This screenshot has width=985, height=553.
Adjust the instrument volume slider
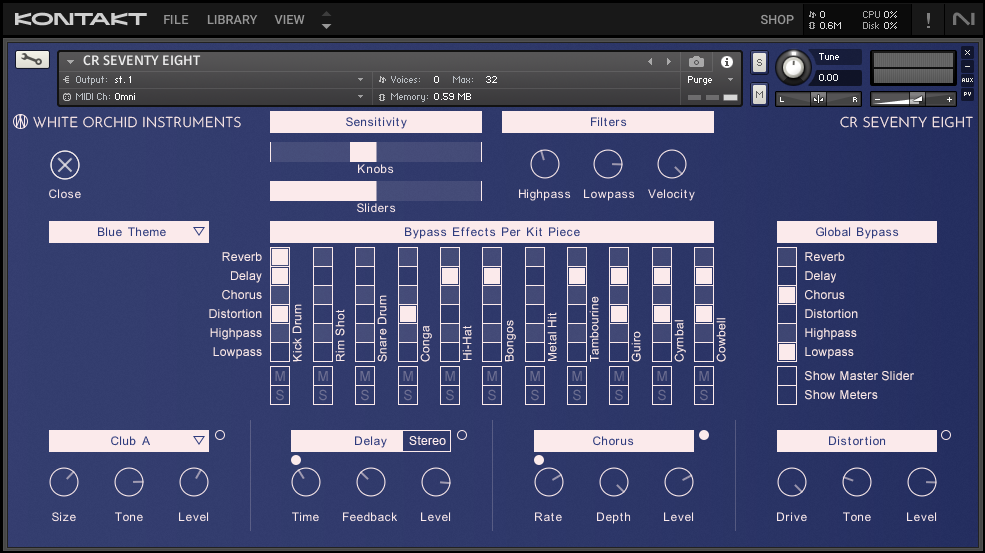pos(914,99)
